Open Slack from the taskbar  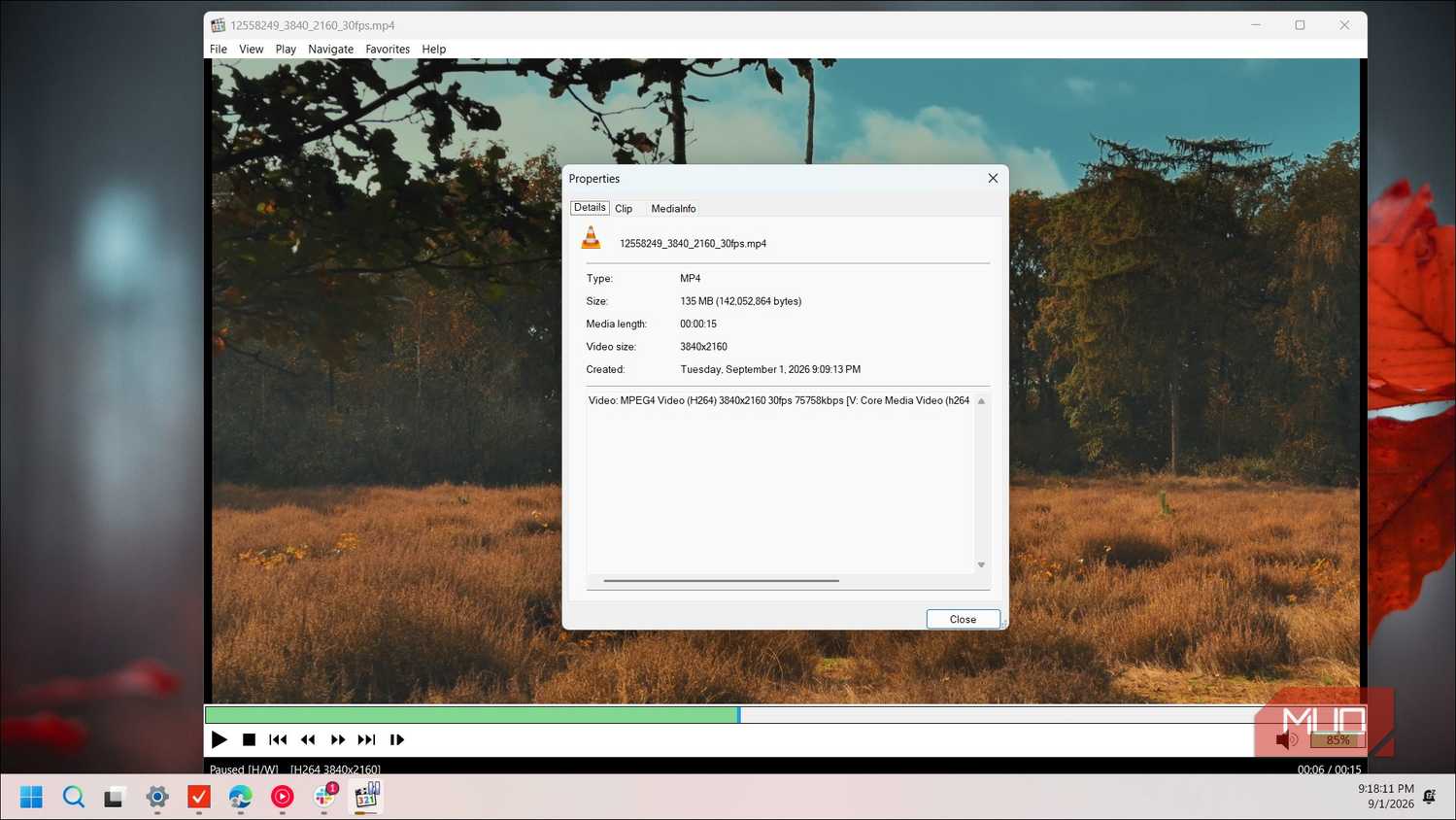[x=324, y=797]
